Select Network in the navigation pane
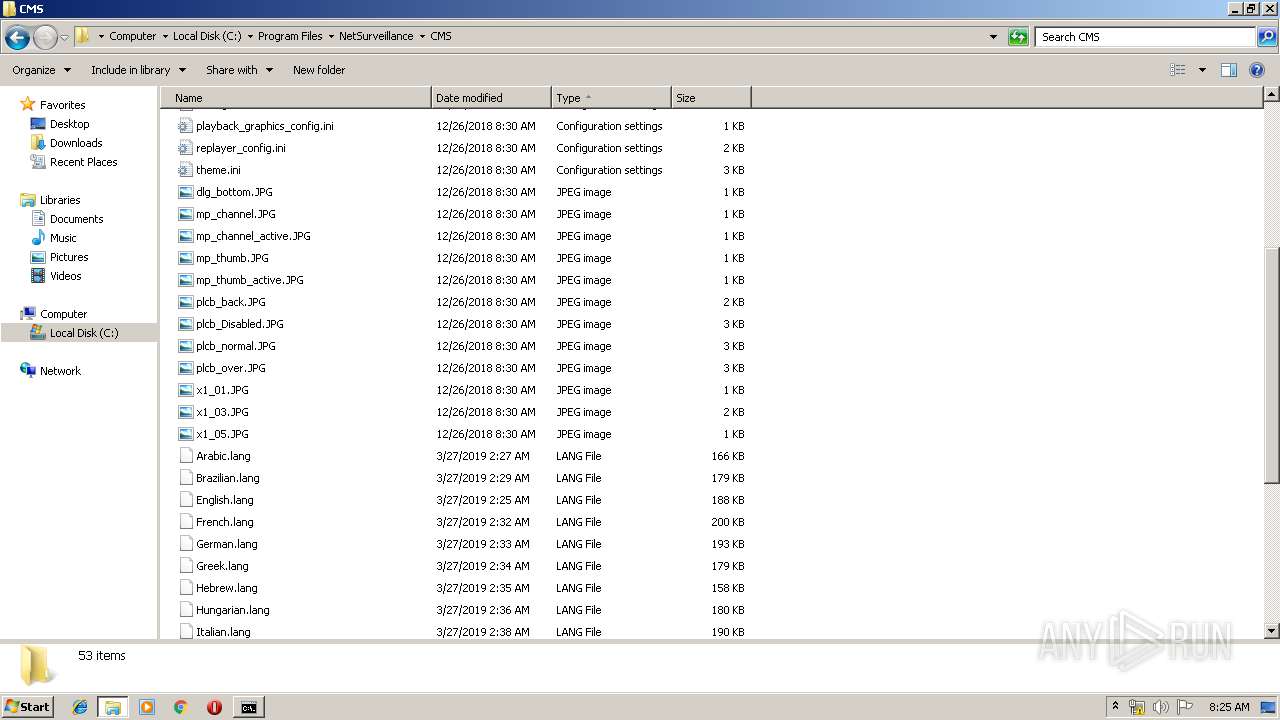1280x720 pixels. pyautogui.click(x=51, y=371)
